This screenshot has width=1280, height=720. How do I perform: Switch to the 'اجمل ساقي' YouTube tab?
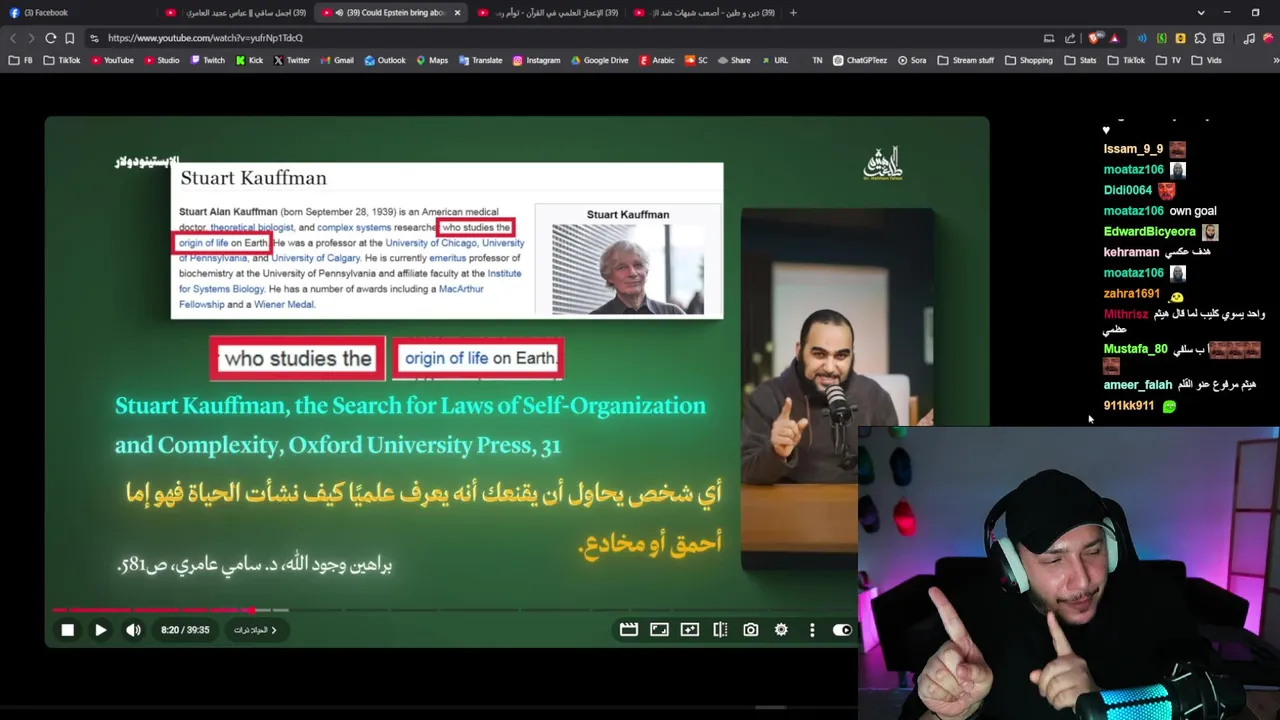[x=236, y=12]
